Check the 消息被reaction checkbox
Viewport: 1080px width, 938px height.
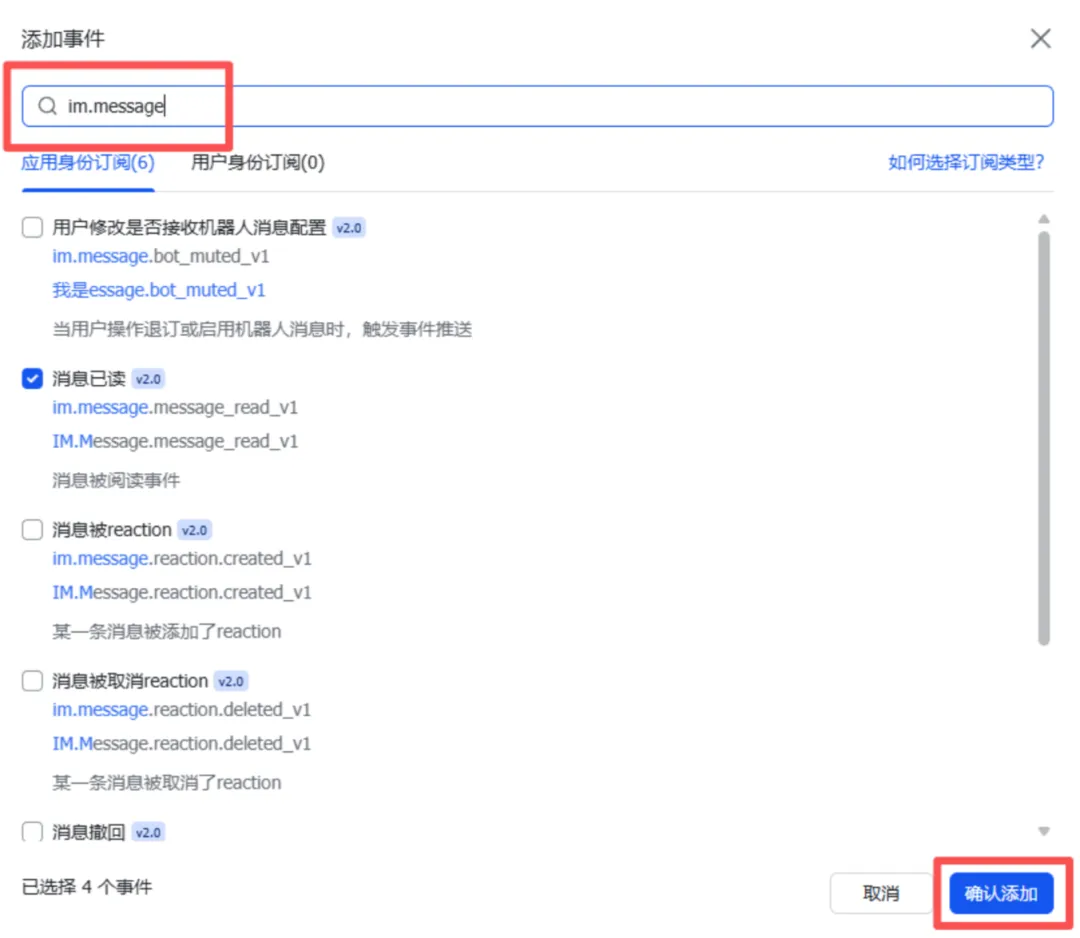[32, 530]
